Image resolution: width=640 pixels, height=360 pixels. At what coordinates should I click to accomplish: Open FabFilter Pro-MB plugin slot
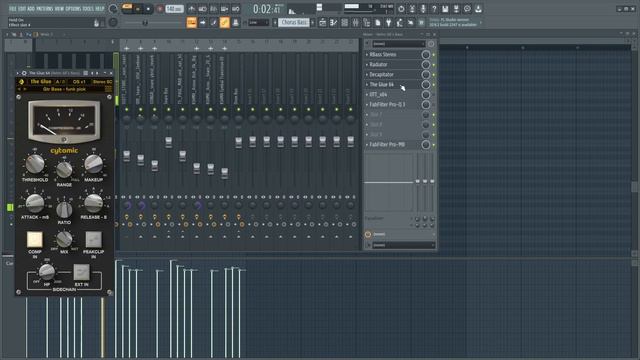[394, 144]
